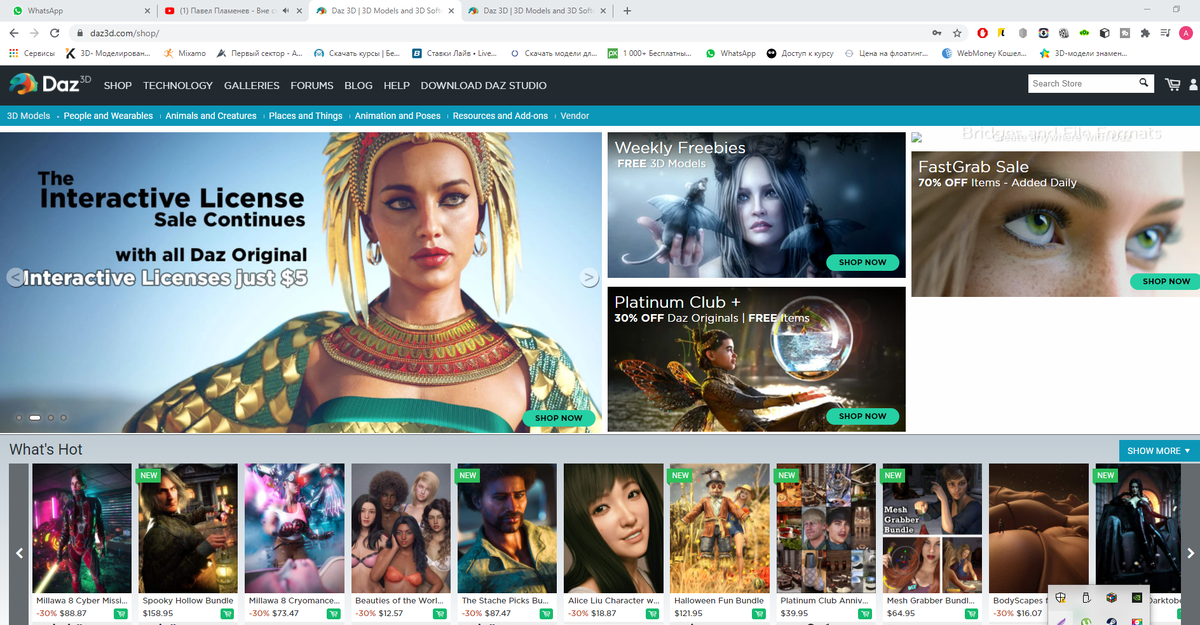This screenshot has width=1200, height=625.
Task: Click SHOP NOW on Platinum Club +
Action: click(863, 416)
